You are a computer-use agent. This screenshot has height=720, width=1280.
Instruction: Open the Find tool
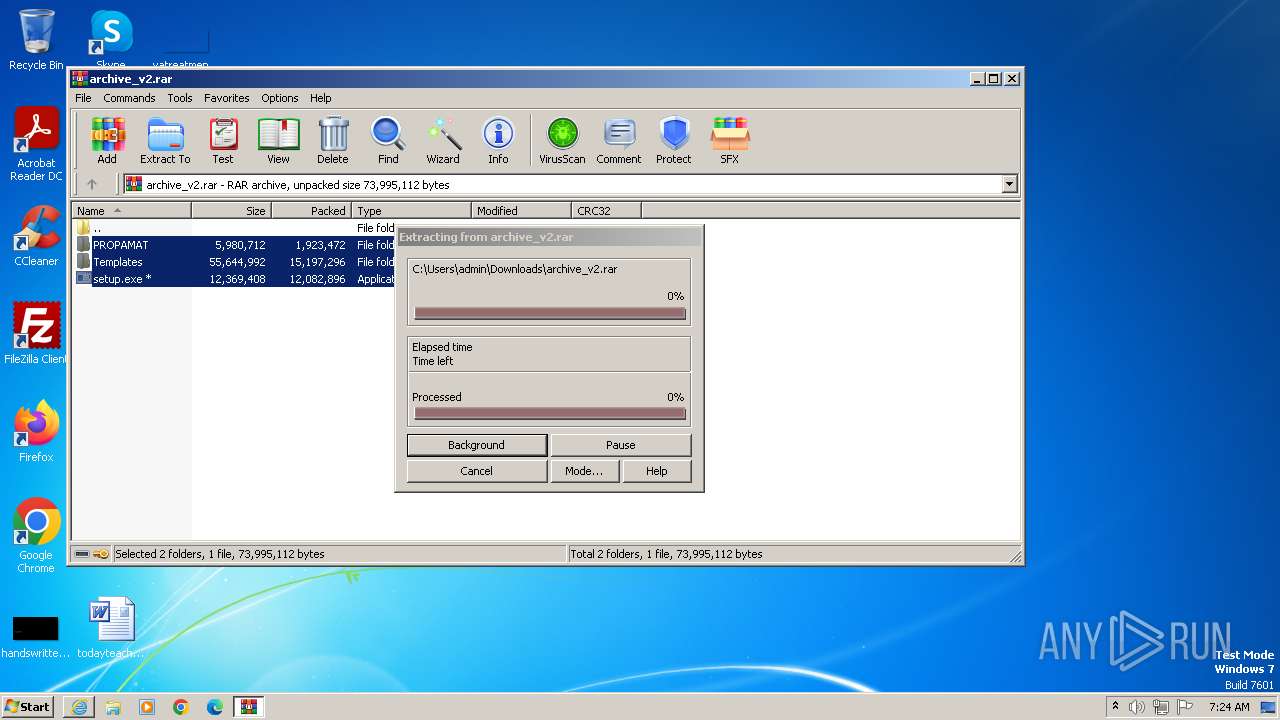tap(388, 140)
